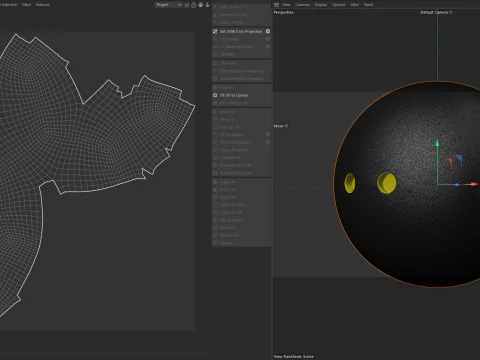Open gear options beside UV Straighten

click(268, 135)
